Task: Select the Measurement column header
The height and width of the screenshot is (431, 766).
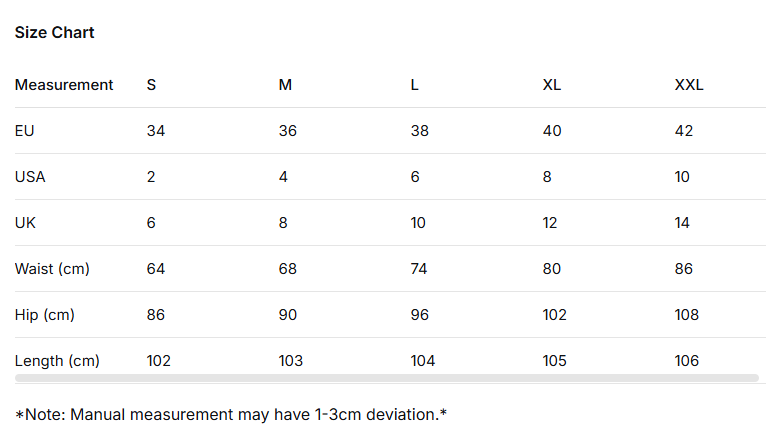Action: point(64,85)
